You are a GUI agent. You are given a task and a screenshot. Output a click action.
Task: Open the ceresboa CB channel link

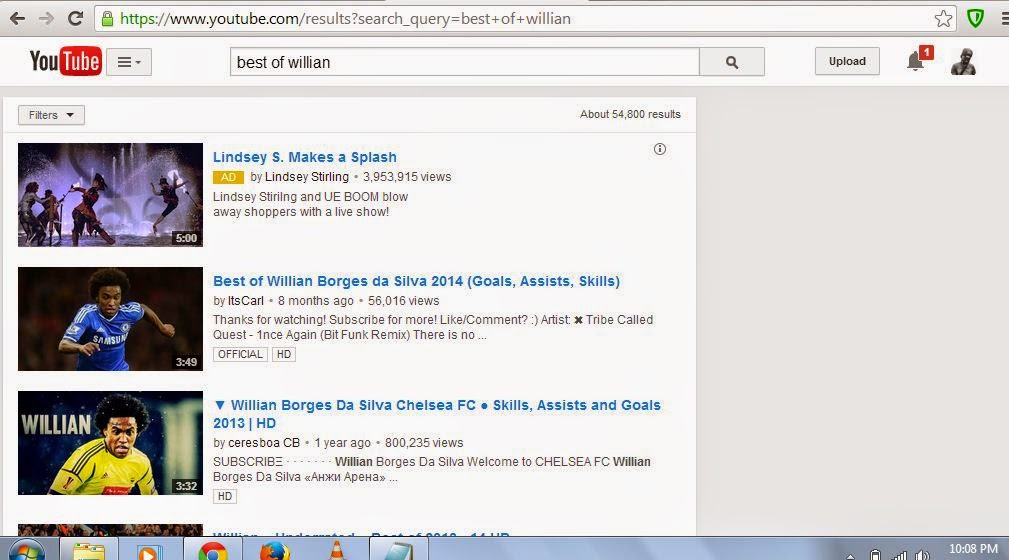tap(264, 443)
